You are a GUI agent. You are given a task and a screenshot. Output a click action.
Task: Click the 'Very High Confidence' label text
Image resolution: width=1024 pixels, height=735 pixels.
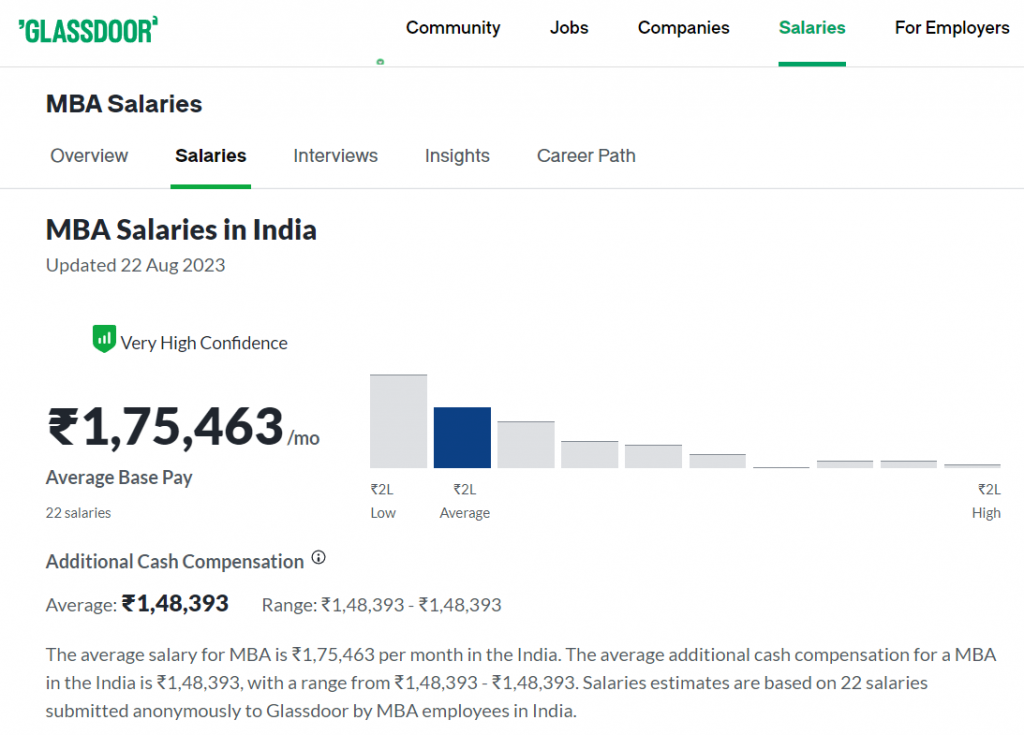point(204,343)
